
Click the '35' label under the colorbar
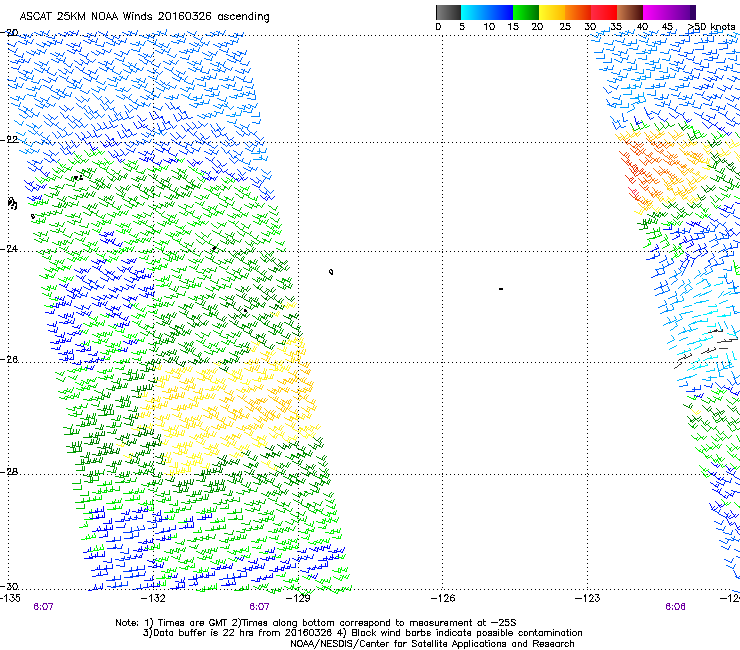[x=616, y=27]
